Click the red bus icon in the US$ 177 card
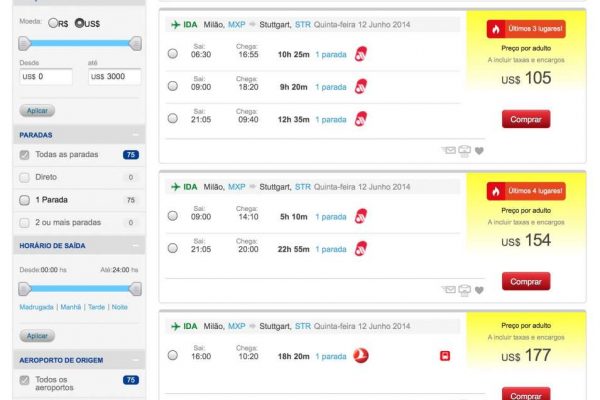 tap(444, 355)
